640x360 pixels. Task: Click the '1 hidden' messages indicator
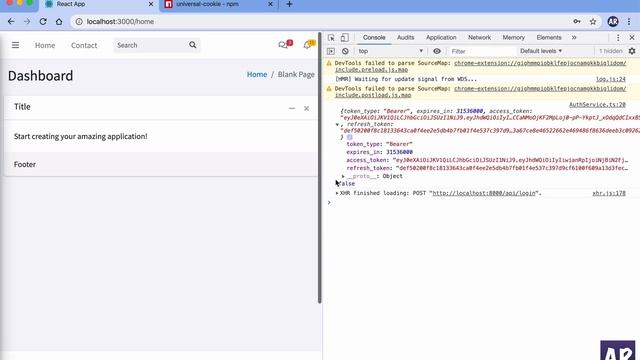611,51
